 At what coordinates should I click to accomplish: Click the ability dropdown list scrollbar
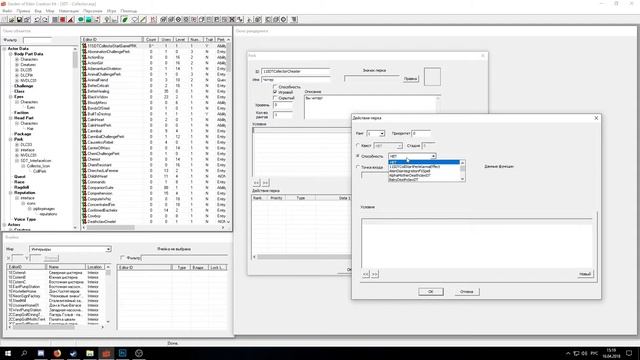(x=462, y=171)
